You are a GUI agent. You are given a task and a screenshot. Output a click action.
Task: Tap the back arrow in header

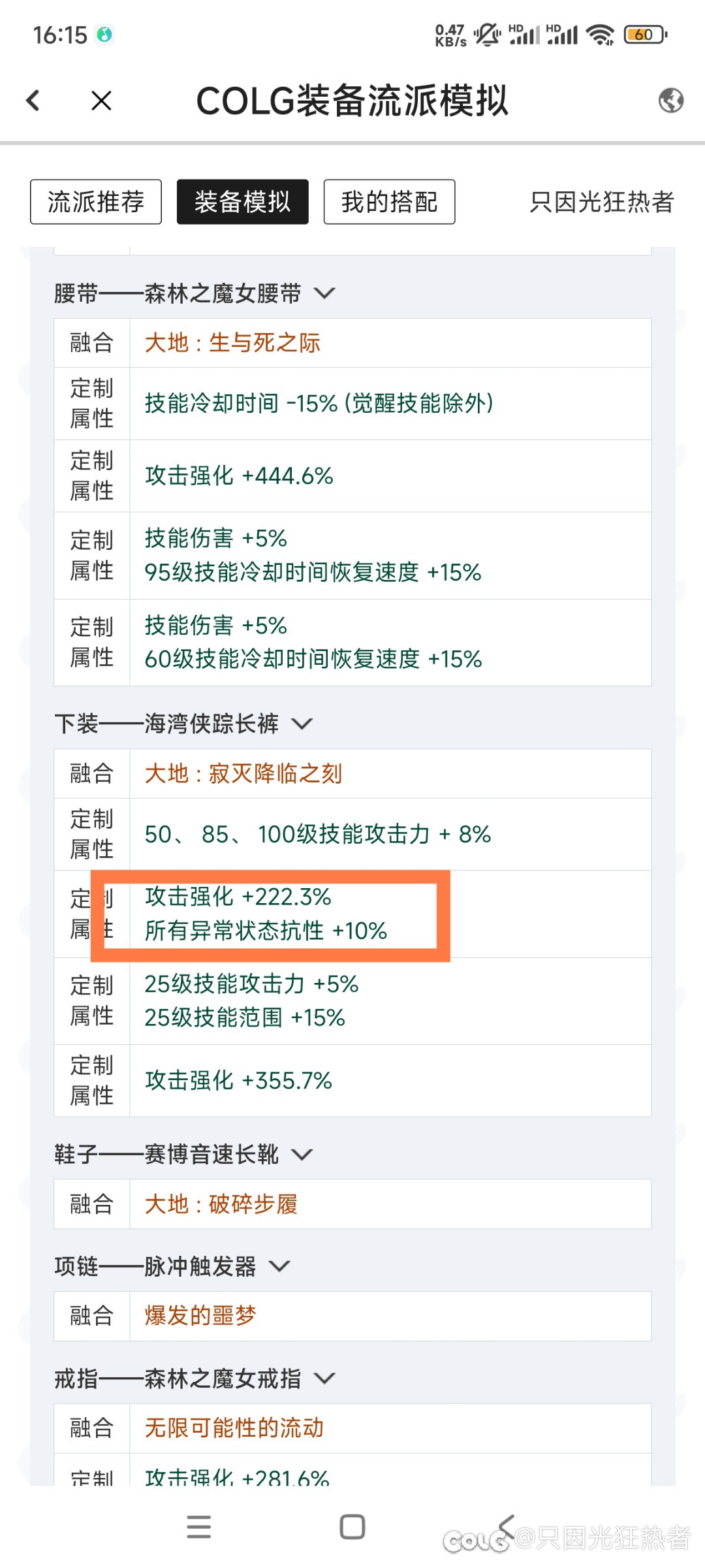33,101
